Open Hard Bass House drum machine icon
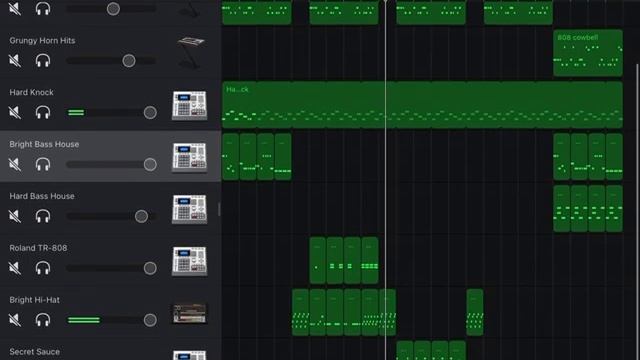This screenshot has width=640, height=360. point(189,209)
